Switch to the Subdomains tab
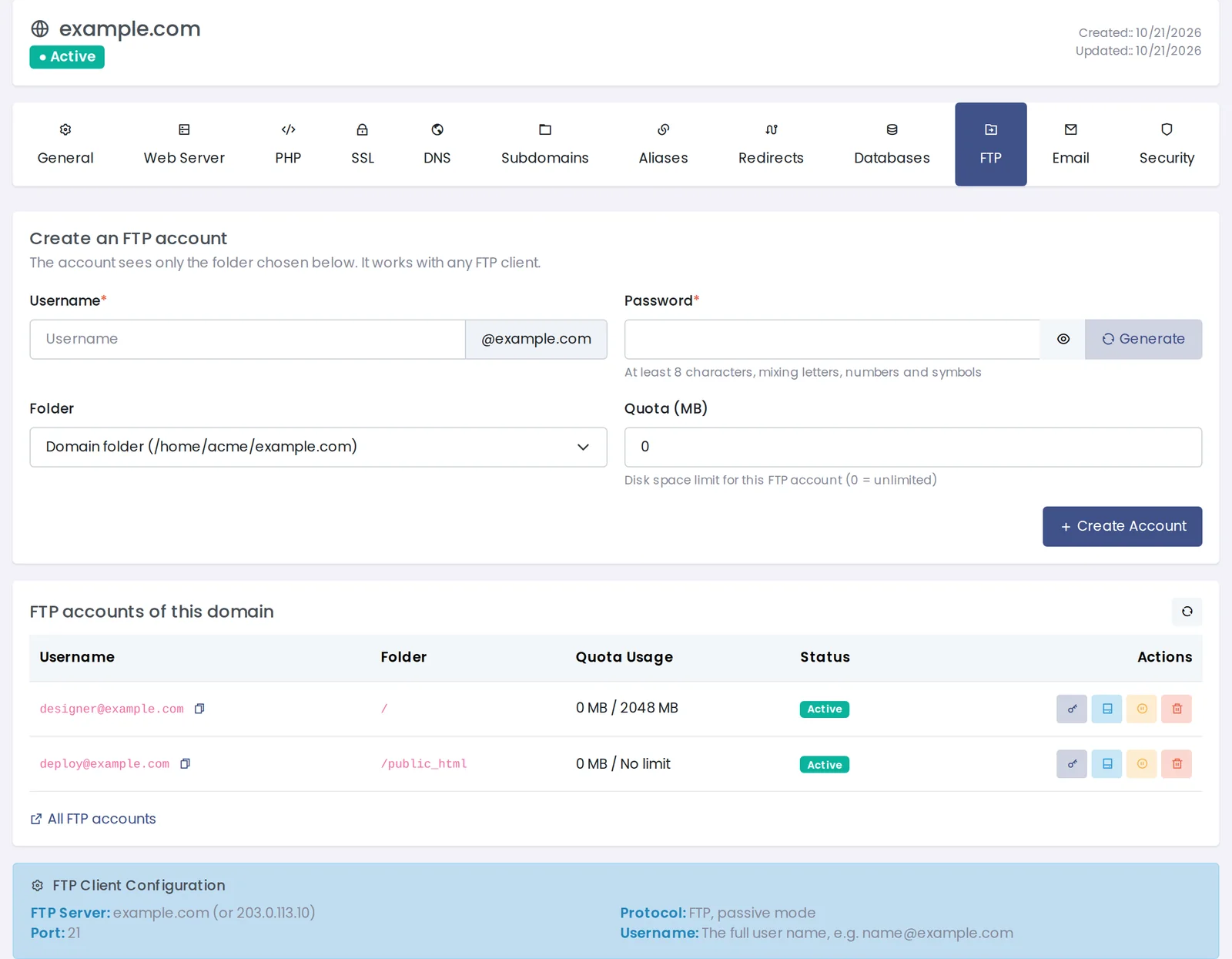1232x959 pixels. 545,144
